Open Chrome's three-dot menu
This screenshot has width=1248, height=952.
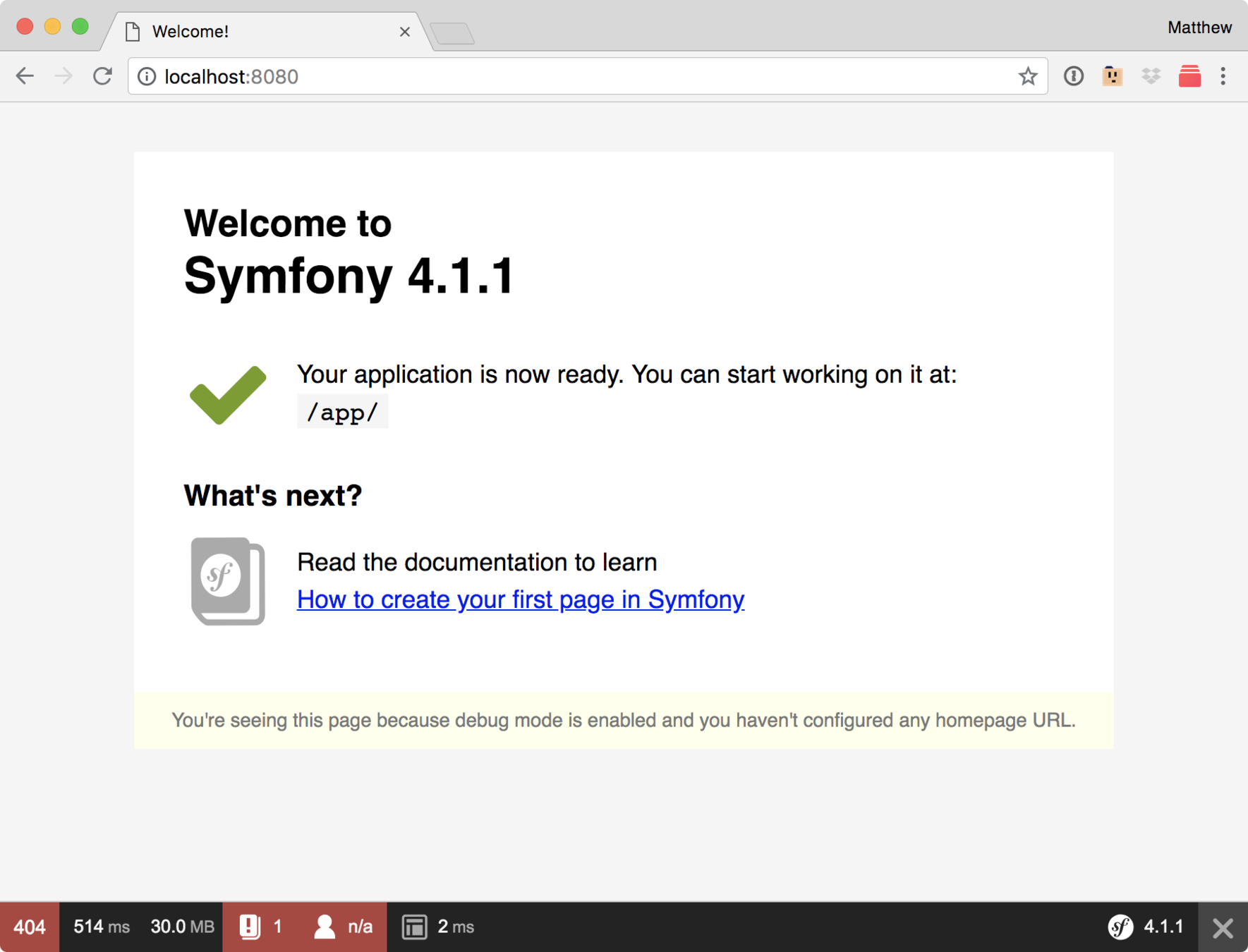pos(1223,76)
